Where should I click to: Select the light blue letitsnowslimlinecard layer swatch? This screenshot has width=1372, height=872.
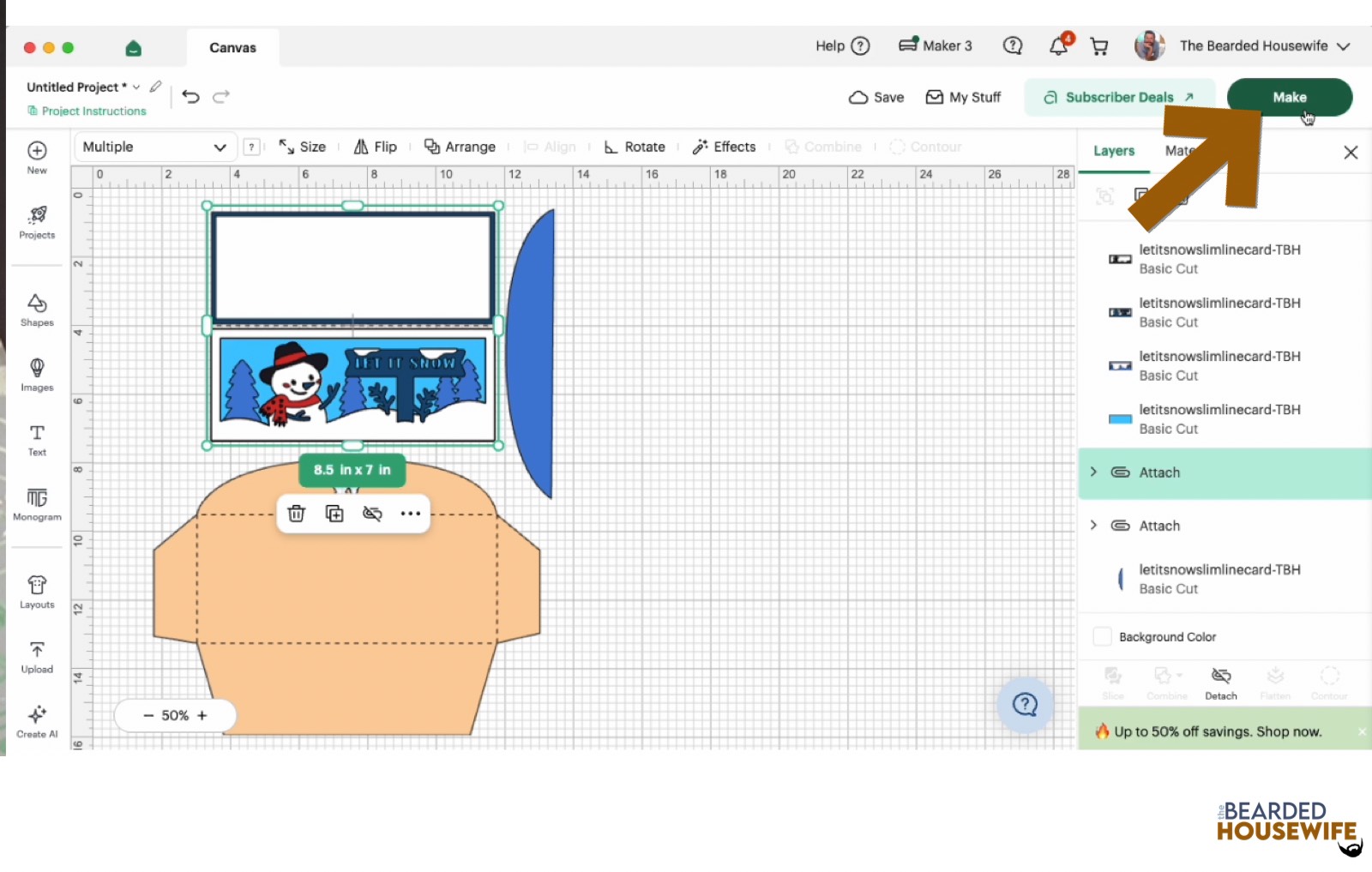point(1120,419)
